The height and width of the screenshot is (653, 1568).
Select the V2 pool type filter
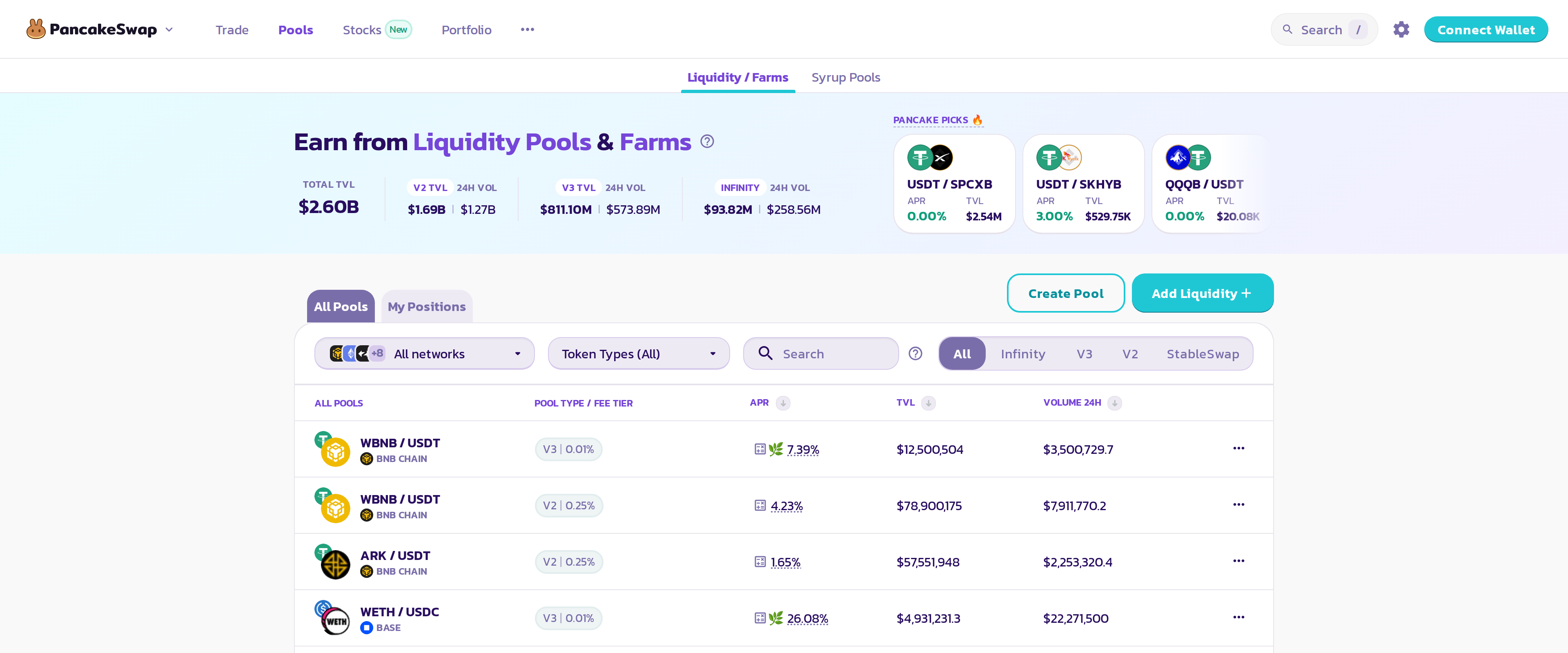(x=1130, y=353)
